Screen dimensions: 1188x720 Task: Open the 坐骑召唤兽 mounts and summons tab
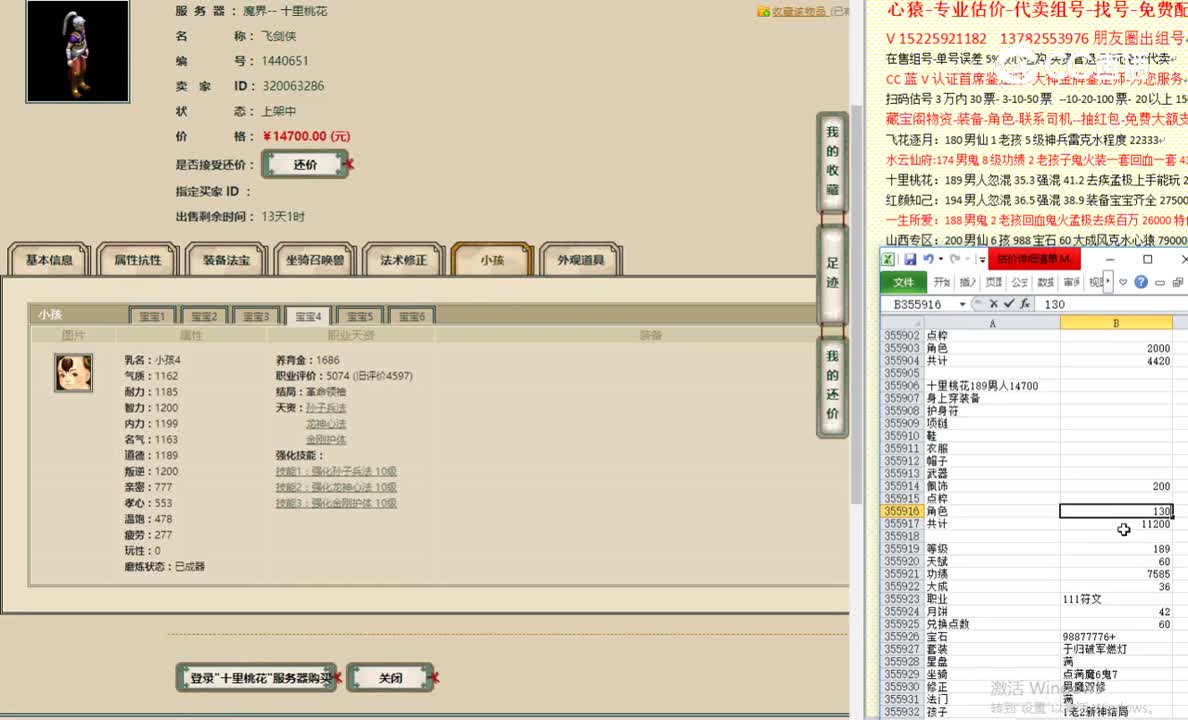tap(315, 260)
